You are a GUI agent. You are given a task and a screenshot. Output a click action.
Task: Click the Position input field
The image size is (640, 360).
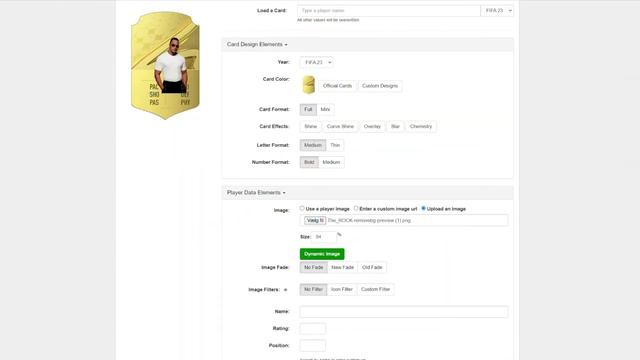[313, 346]
